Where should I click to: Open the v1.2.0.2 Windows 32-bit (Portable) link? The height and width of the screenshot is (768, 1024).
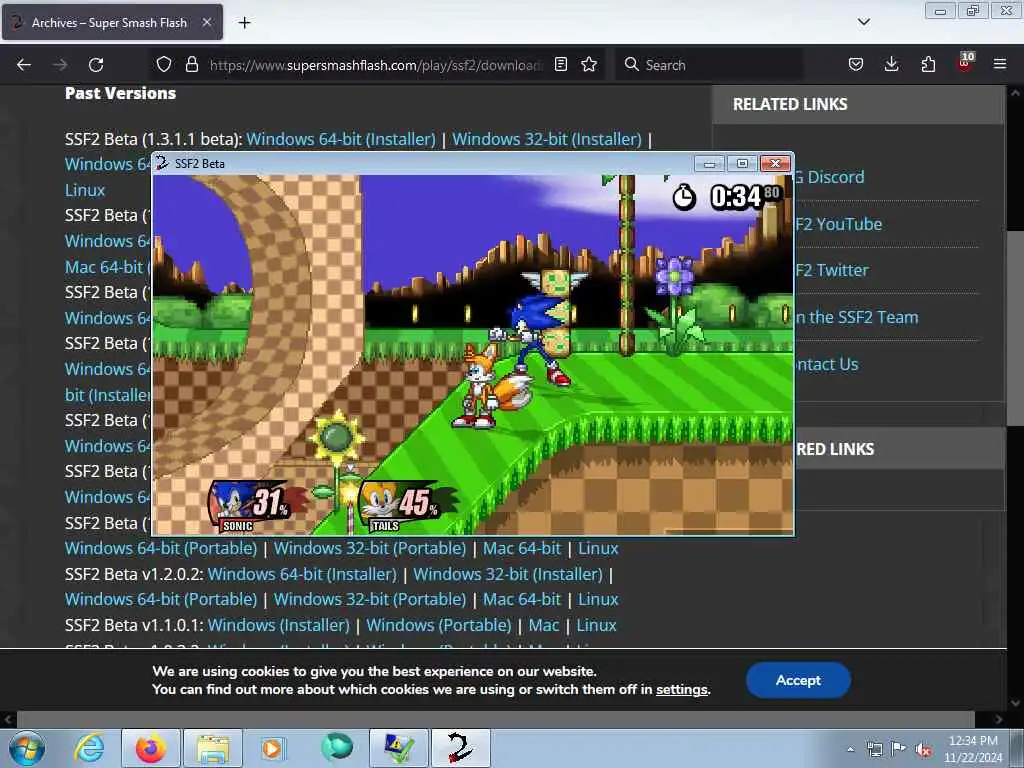pos(370,599)
